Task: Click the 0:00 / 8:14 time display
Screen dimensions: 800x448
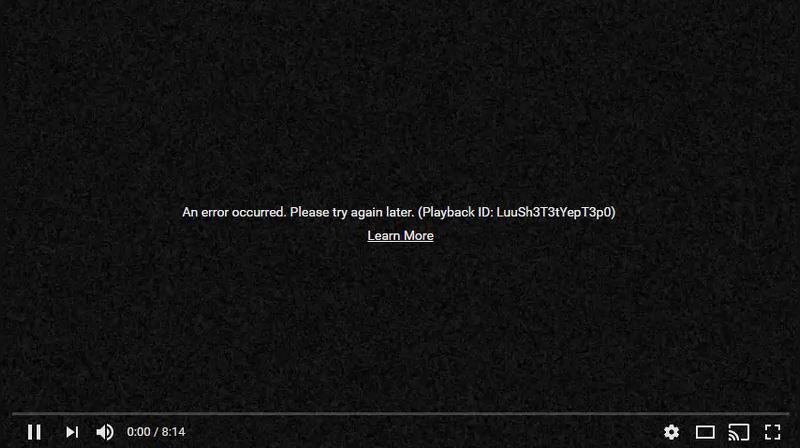Action: pyautogui.click(x=156, y=432)
